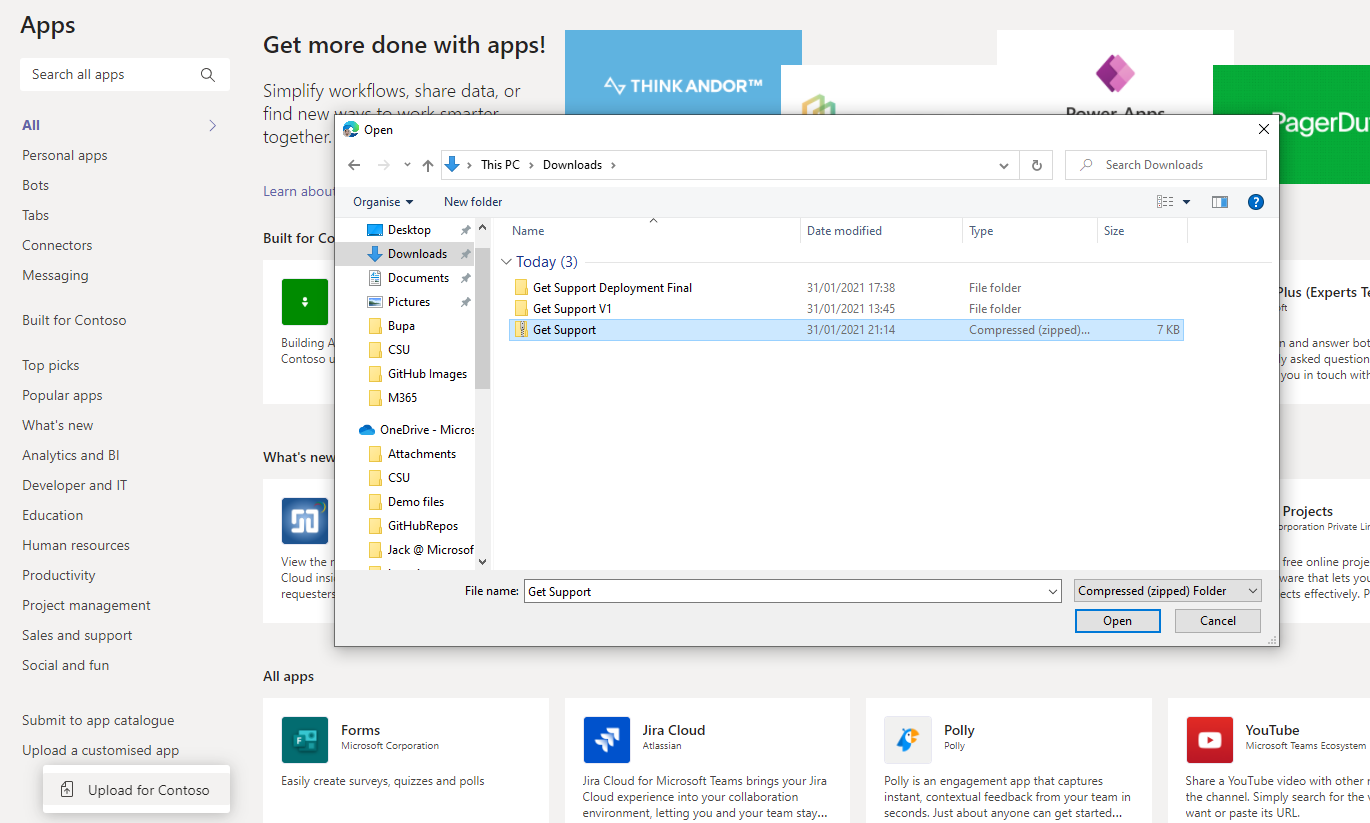The height and width of the screenshot is (823, 1370).
Task: Select the Education category
Action: (x=53, y=515)
